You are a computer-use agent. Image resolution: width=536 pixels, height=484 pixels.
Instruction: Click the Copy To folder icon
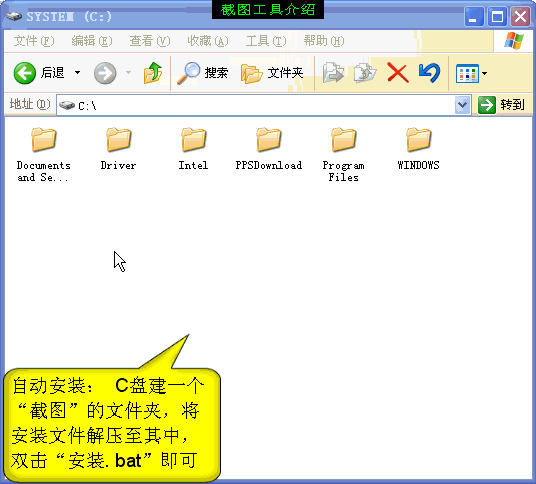[365, 72]
